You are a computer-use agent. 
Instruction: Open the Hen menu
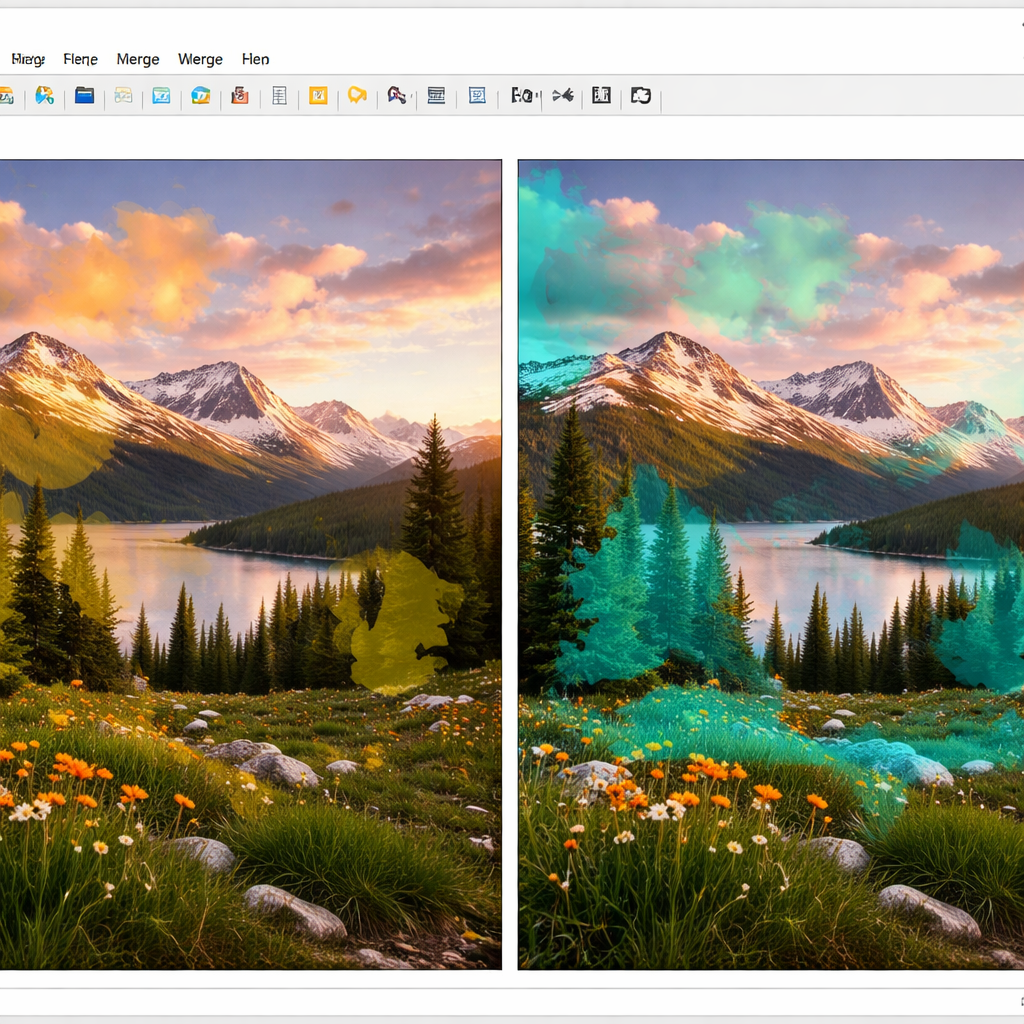(255, 59)
